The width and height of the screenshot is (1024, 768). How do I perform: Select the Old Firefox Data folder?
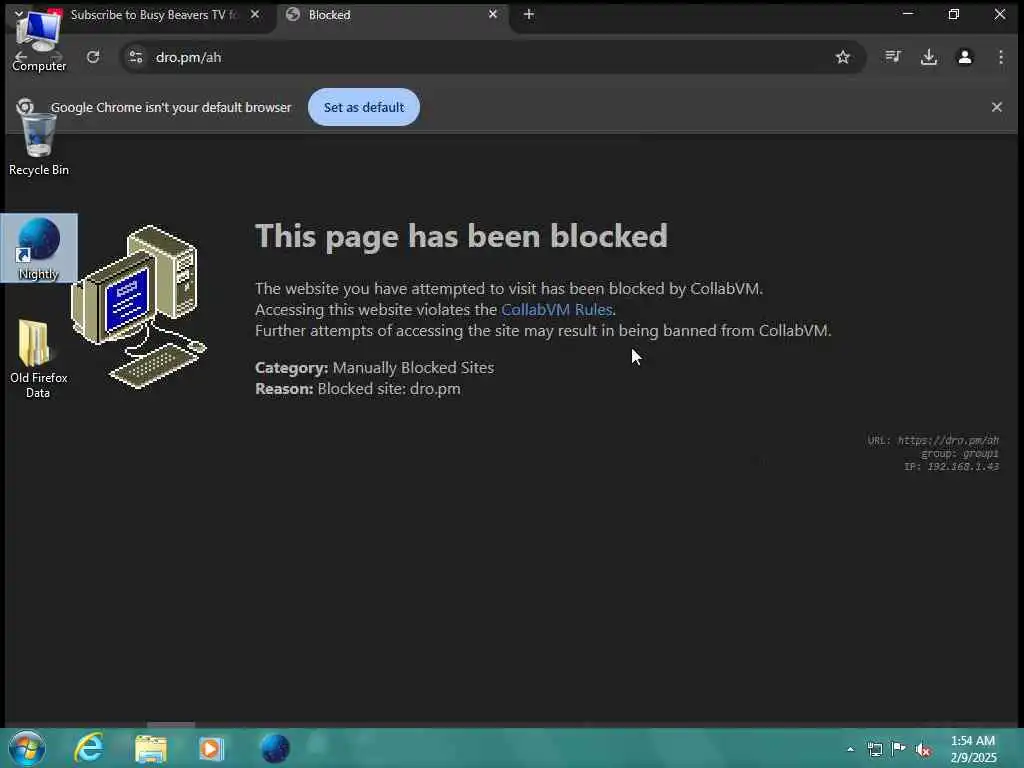click(x=39, y=359)
